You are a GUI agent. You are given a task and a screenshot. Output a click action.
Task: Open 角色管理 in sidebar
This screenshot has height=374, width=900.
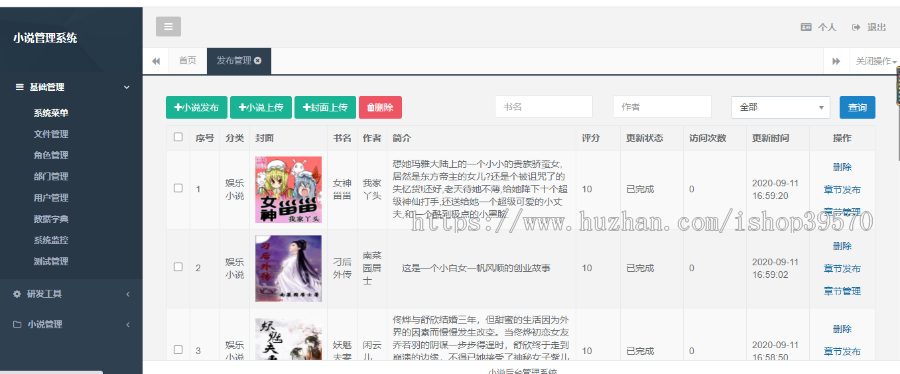point(51,155)
